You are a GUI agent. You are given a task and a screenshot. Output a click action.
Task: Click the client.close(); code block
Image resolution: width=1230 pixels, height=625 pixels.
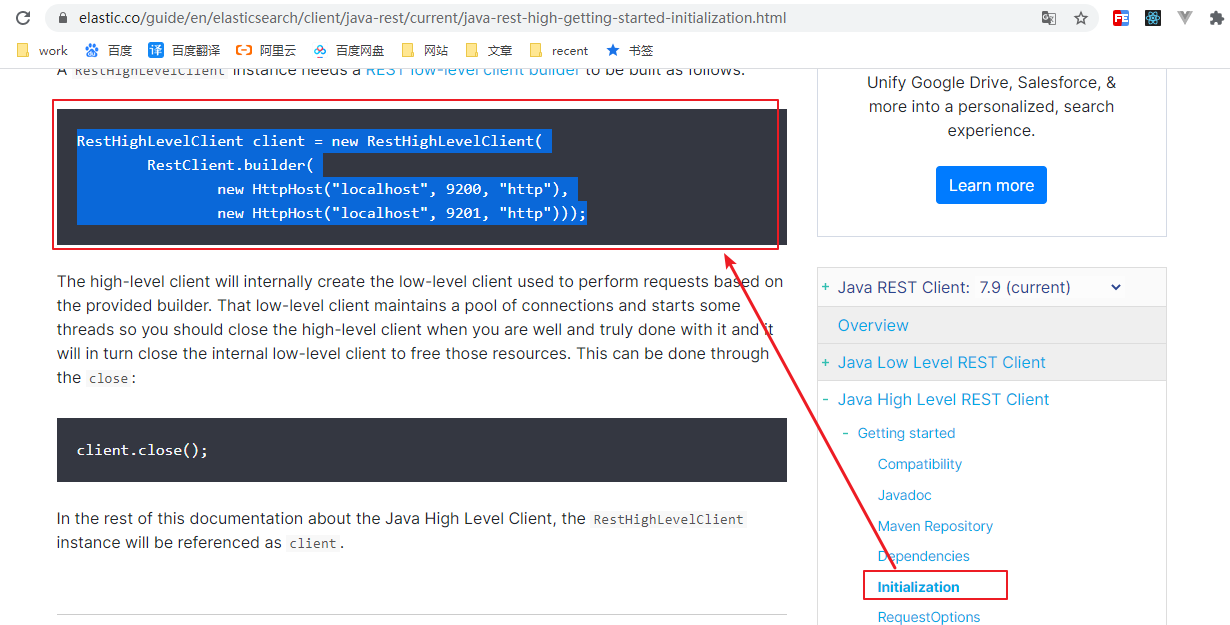[x=422, y=450]
